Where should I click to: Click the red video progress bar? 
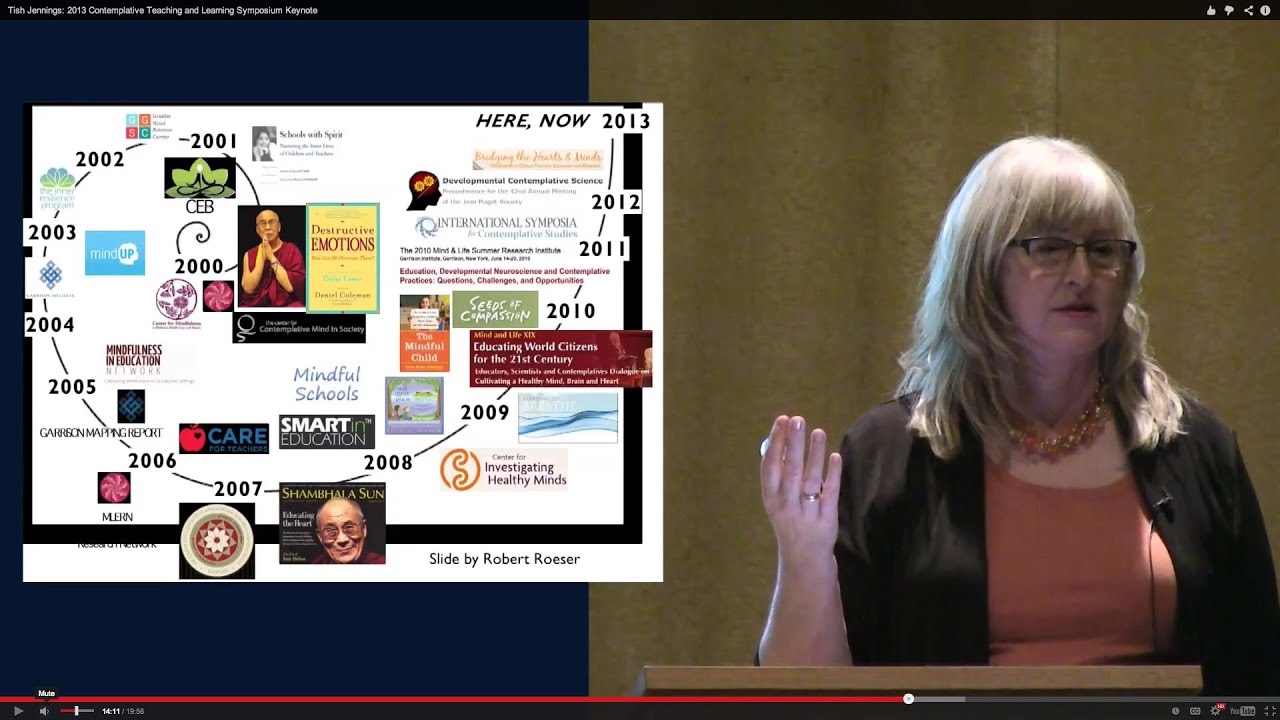click(x=454, y=699)
